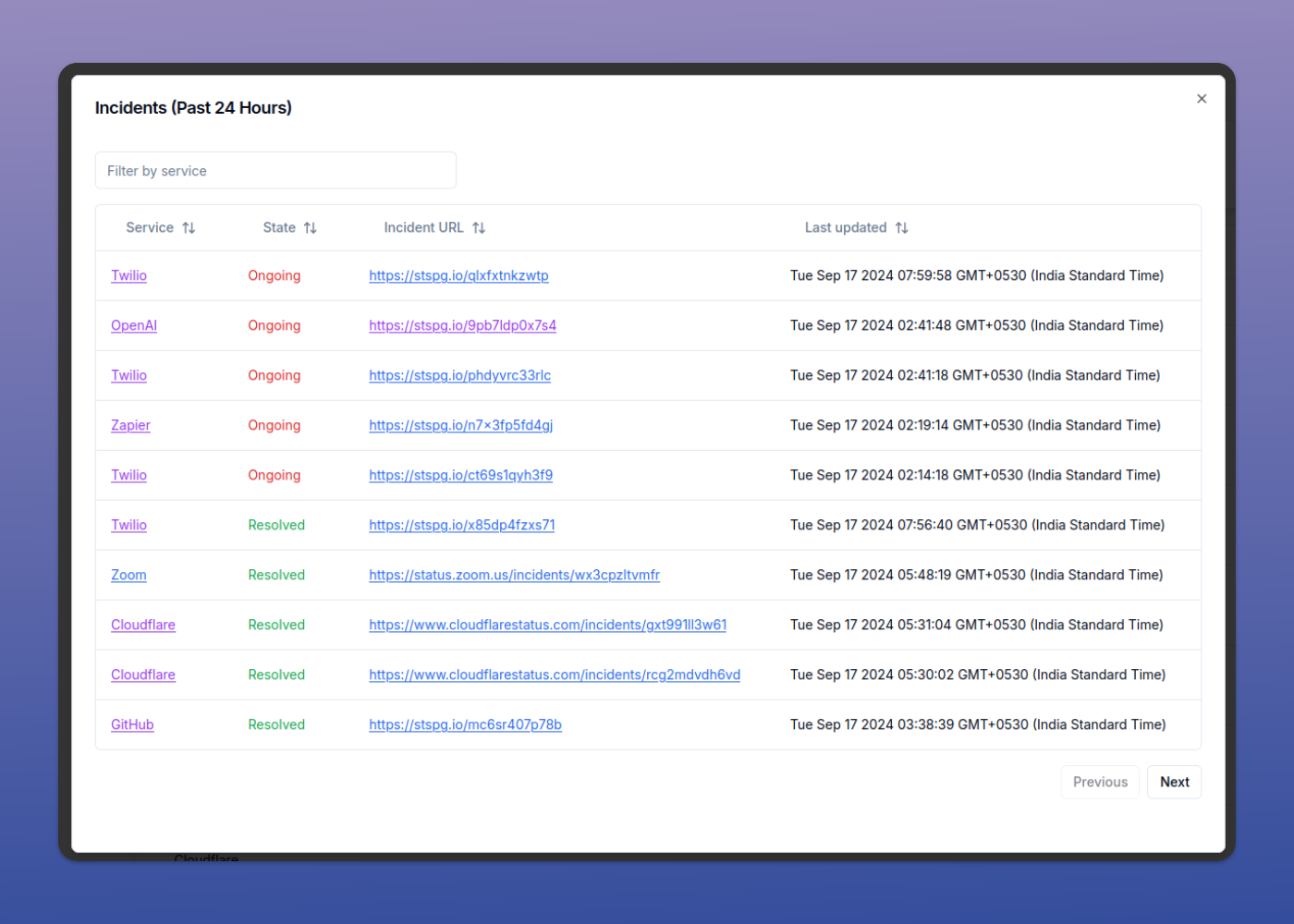Click the Filter by service input field

tap(275, 170)
